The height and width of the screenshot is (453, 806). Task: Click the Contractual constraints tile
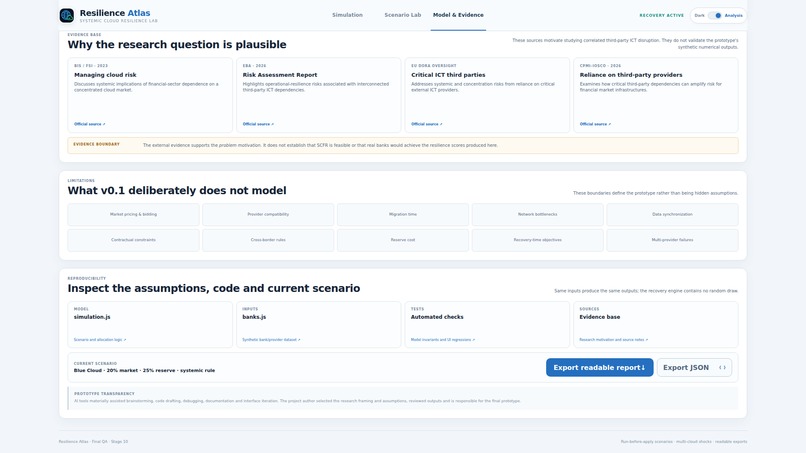(x=133, y=240)
